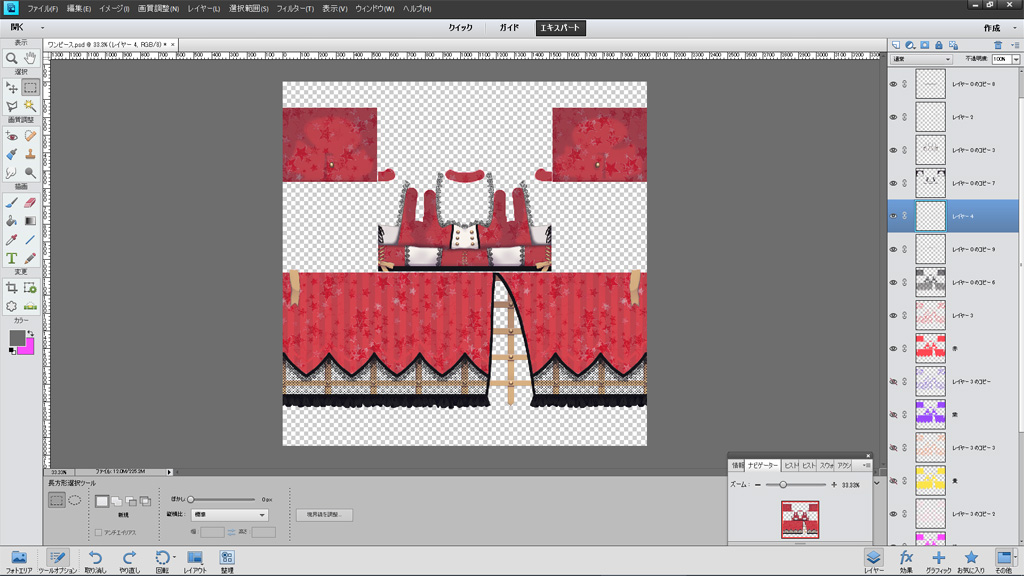Viewport: 1024px width, 576px height.
Task: Toggle visibility of layer レイヤー 2
Action: click(893, 117)
